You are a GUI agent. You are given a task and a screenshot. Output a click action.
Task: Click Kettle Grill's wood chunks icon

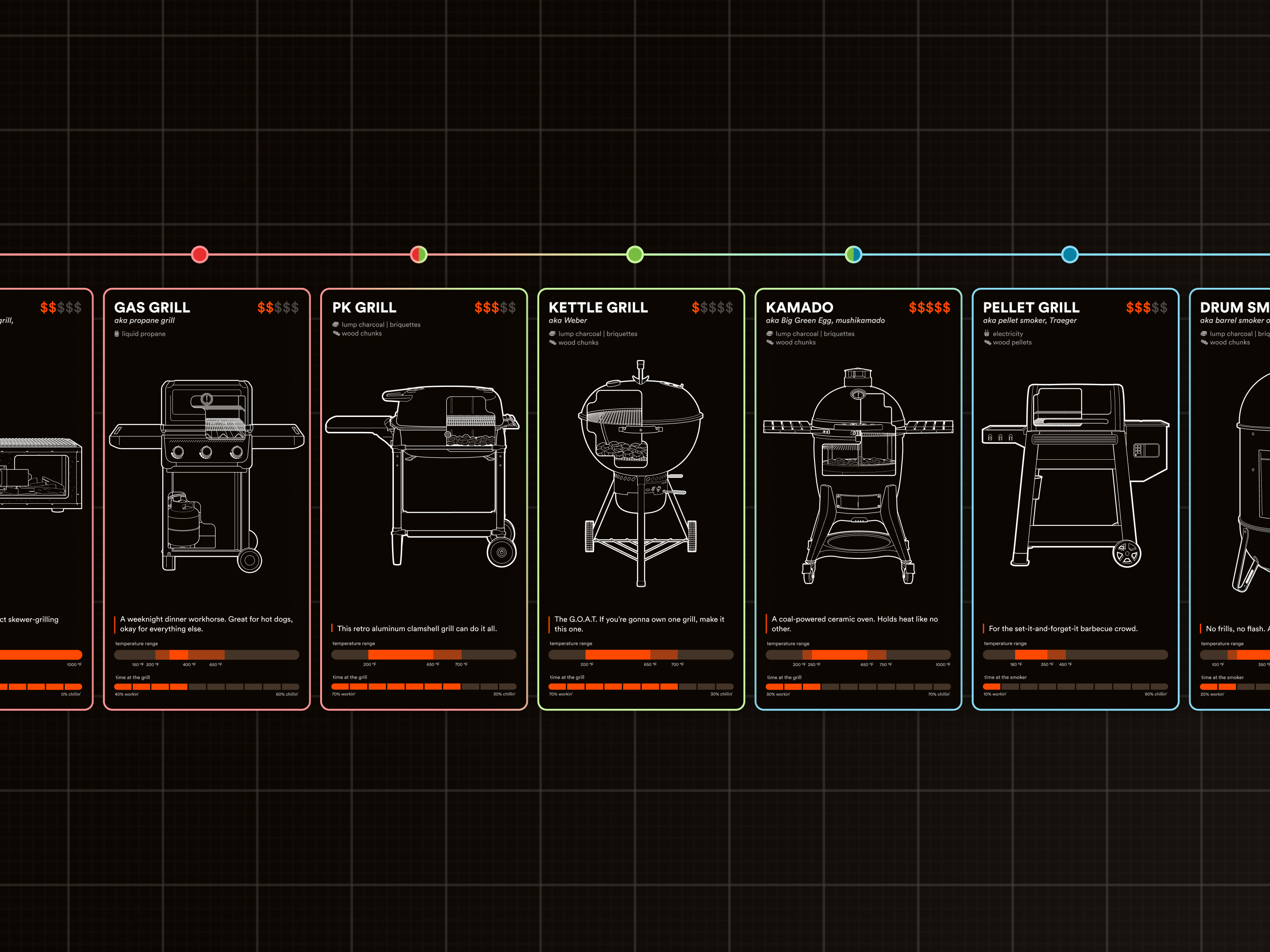553,342
